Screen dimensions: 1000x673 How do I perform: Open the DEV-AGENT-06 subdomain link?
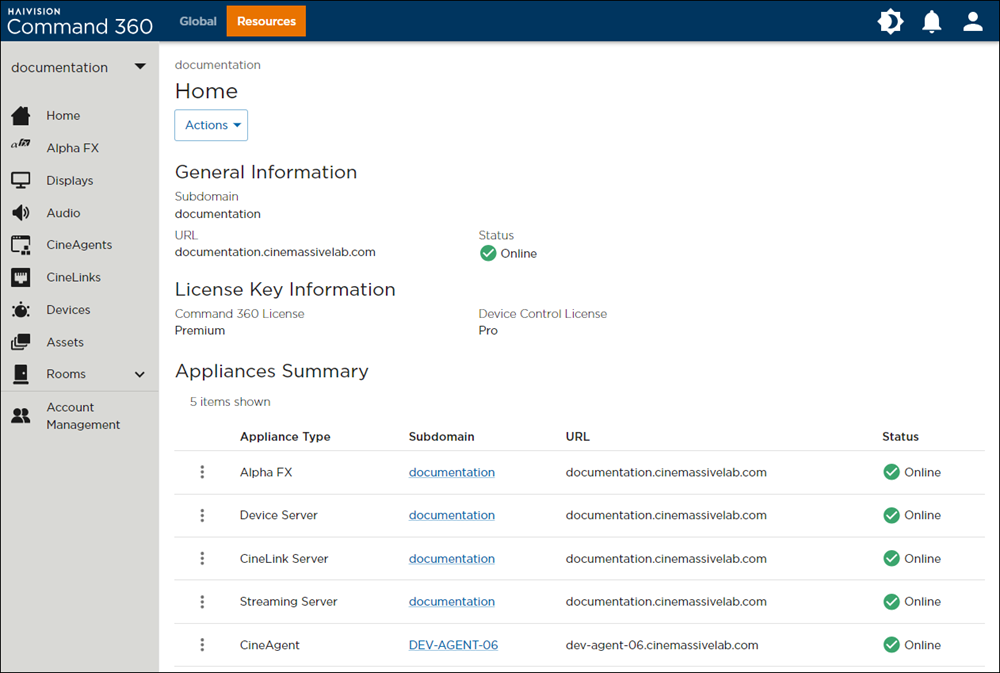point(453,645)
